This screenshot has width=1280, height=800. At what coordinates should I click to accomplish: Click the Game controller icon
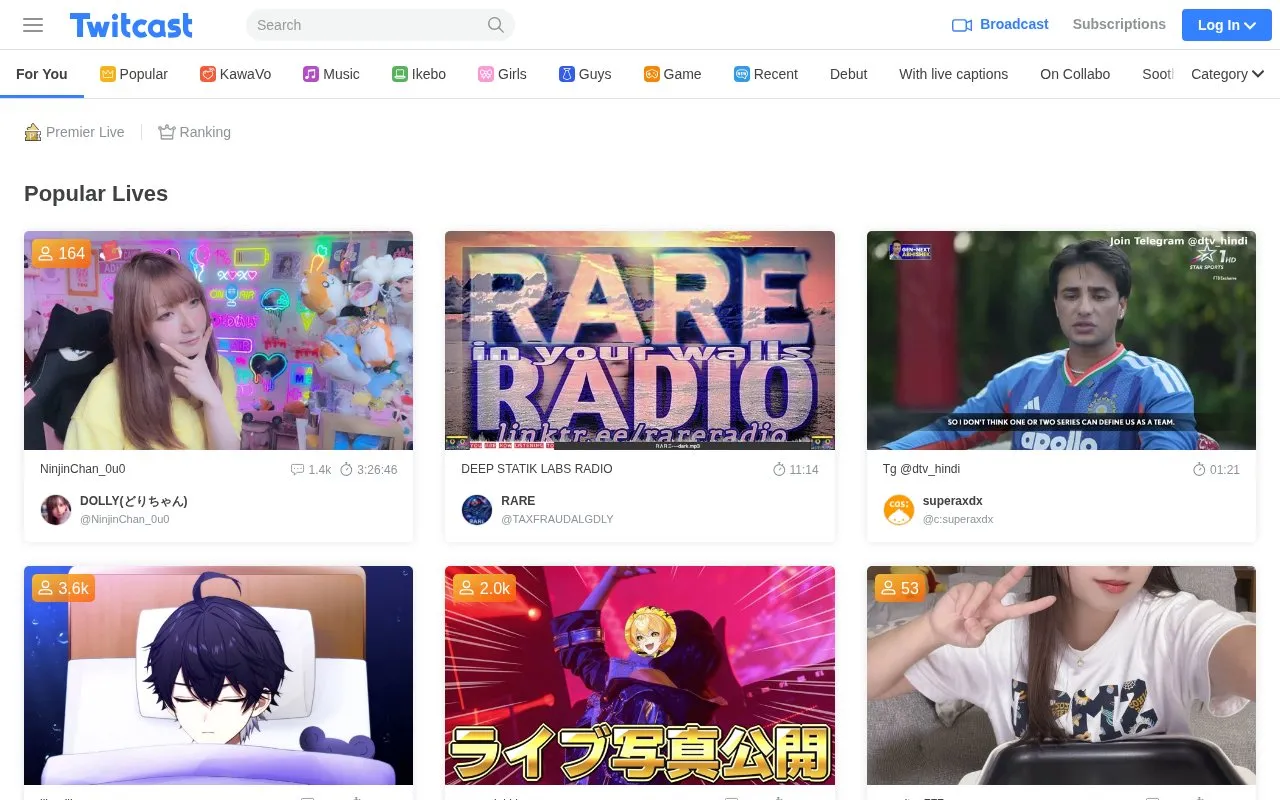pyautogui.click(x=652, y=74)
